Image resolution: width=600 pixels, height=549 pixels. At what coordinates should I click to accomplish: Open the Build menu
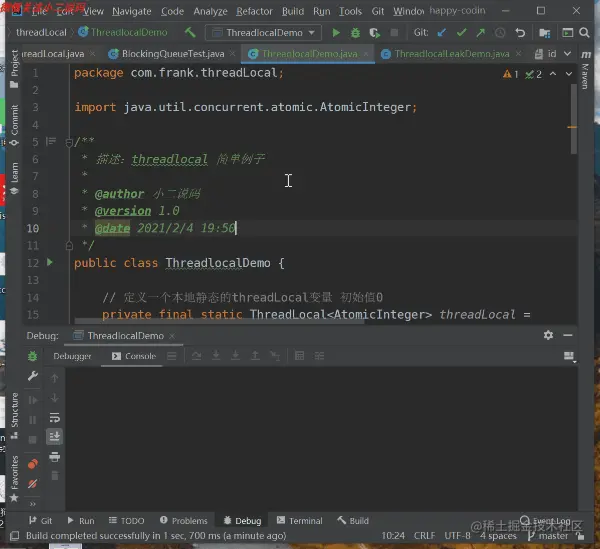pyautogui.click(x=293, y=11)
